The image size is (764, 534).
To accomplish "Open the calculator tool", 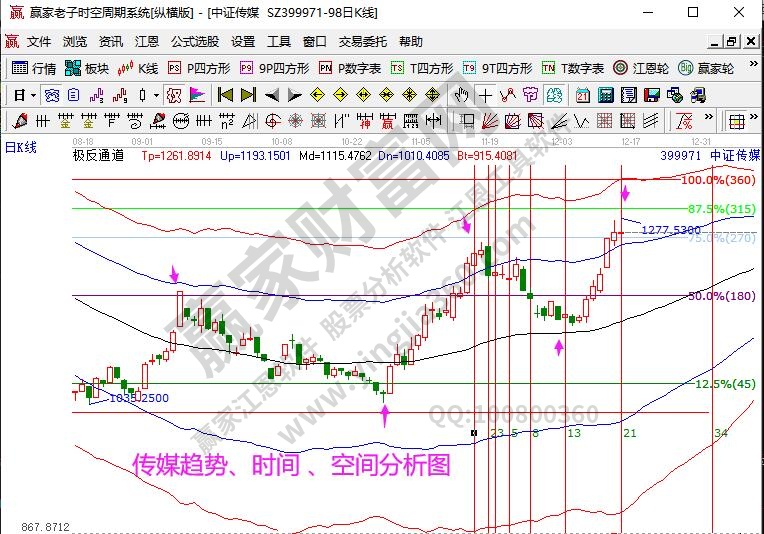I will click(605, 95).
